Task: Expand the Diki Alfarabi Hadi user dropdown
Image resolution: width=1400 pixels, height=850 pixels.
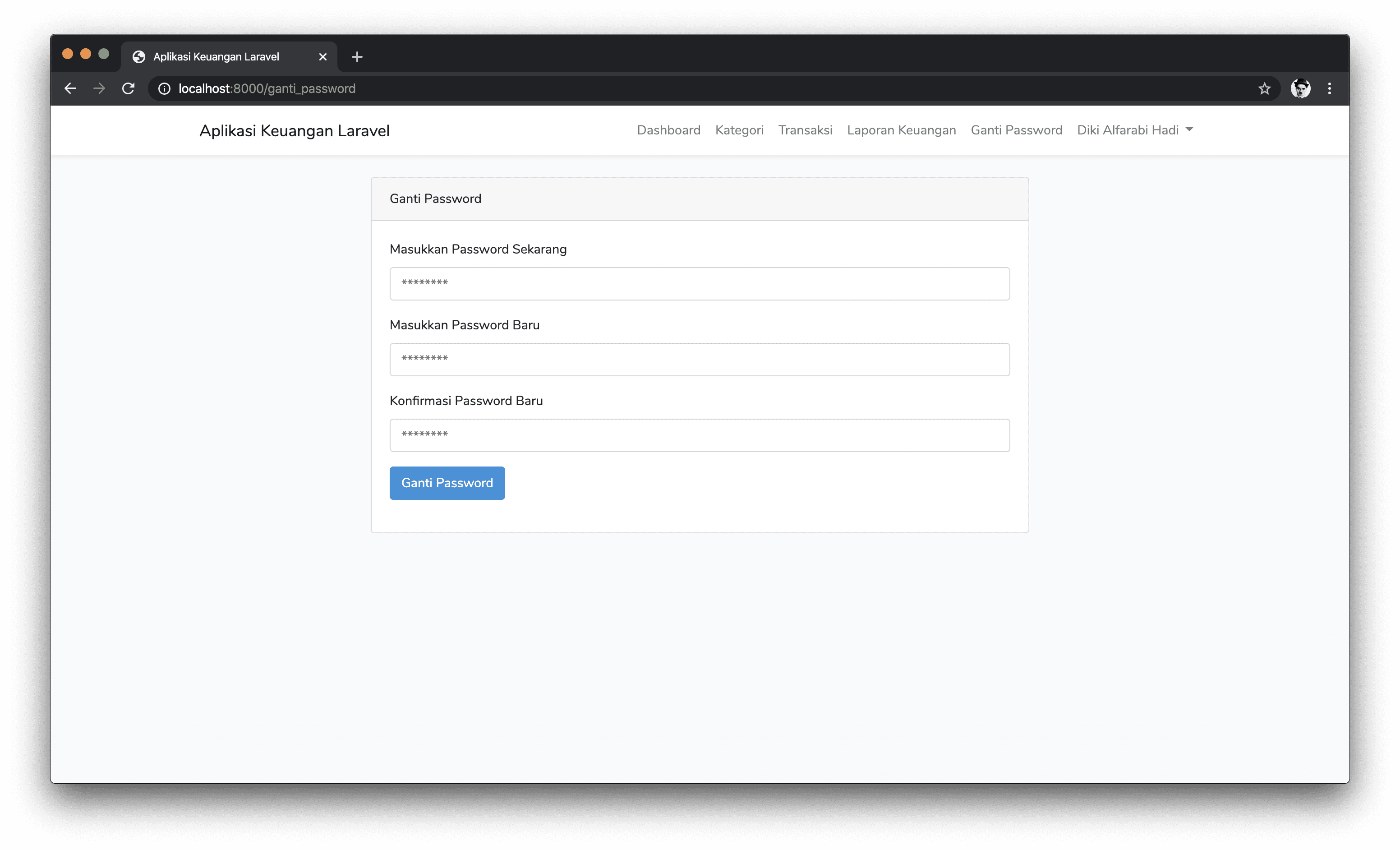Action: click(1135, 130)
